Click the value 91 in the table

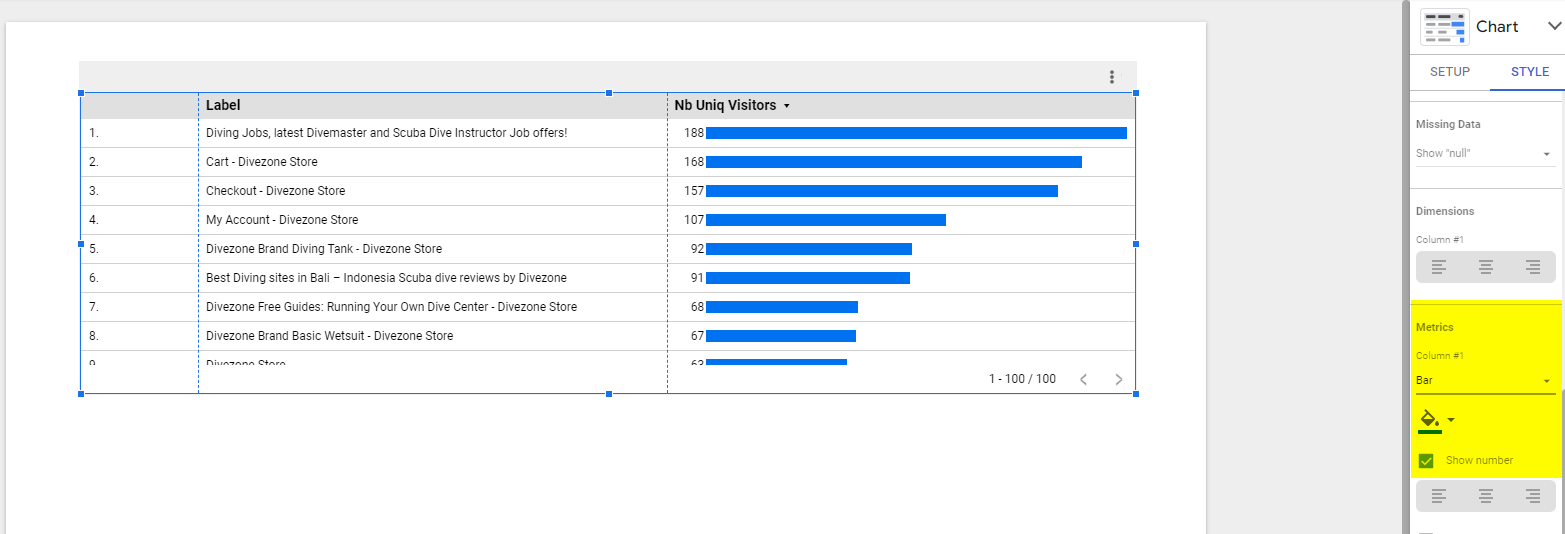697,278
